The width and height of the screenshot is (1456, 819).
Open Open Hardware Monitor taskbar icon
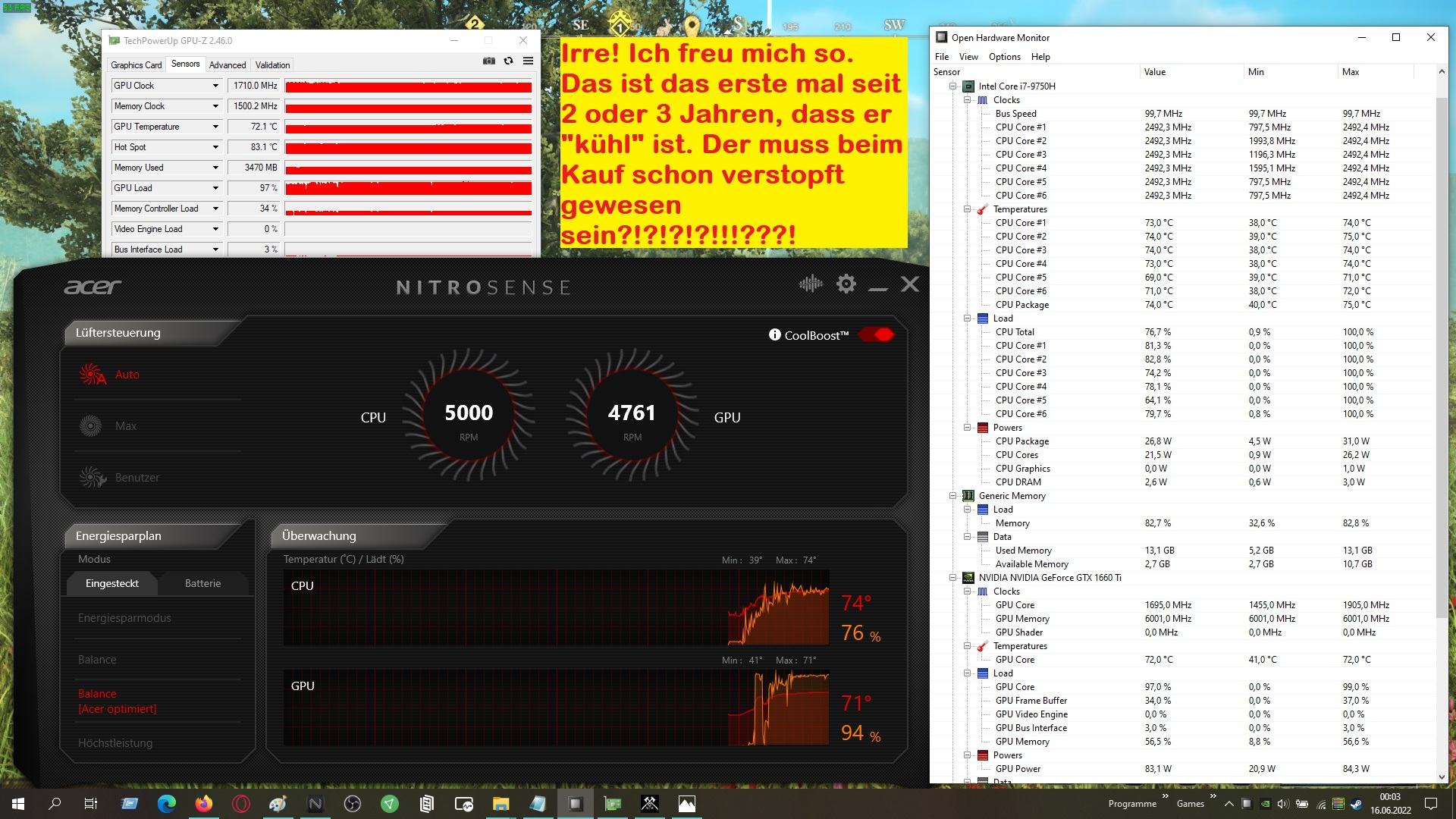pos(576,804)
